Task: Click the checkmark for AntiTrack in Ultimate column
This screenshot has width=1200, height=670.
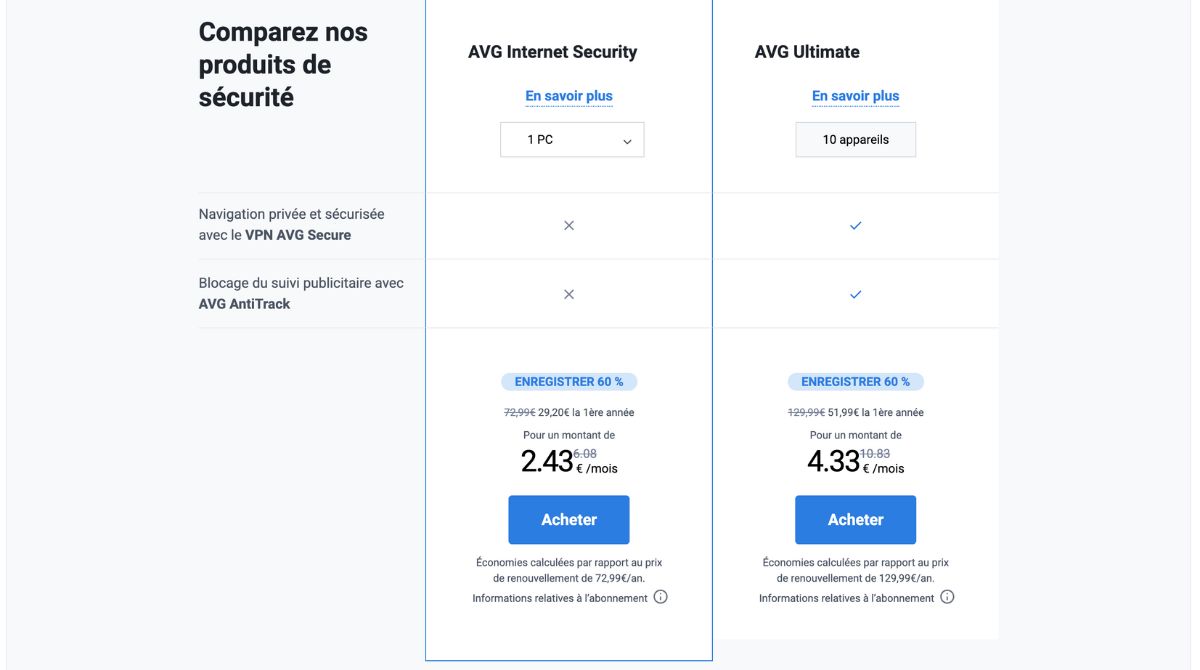Action: click(x=855, y=294)
